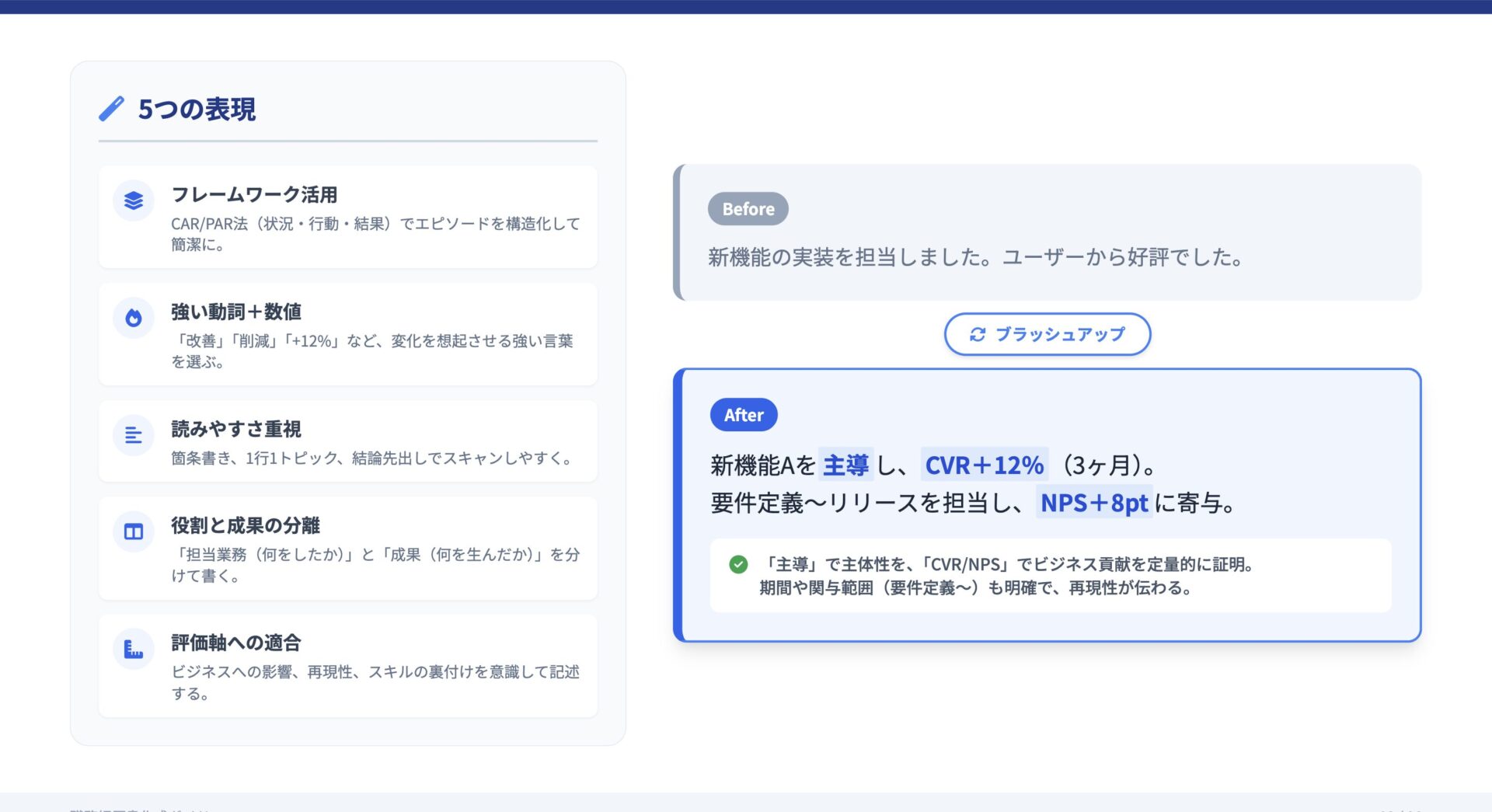Click the blue After badge

coord(744,415)
